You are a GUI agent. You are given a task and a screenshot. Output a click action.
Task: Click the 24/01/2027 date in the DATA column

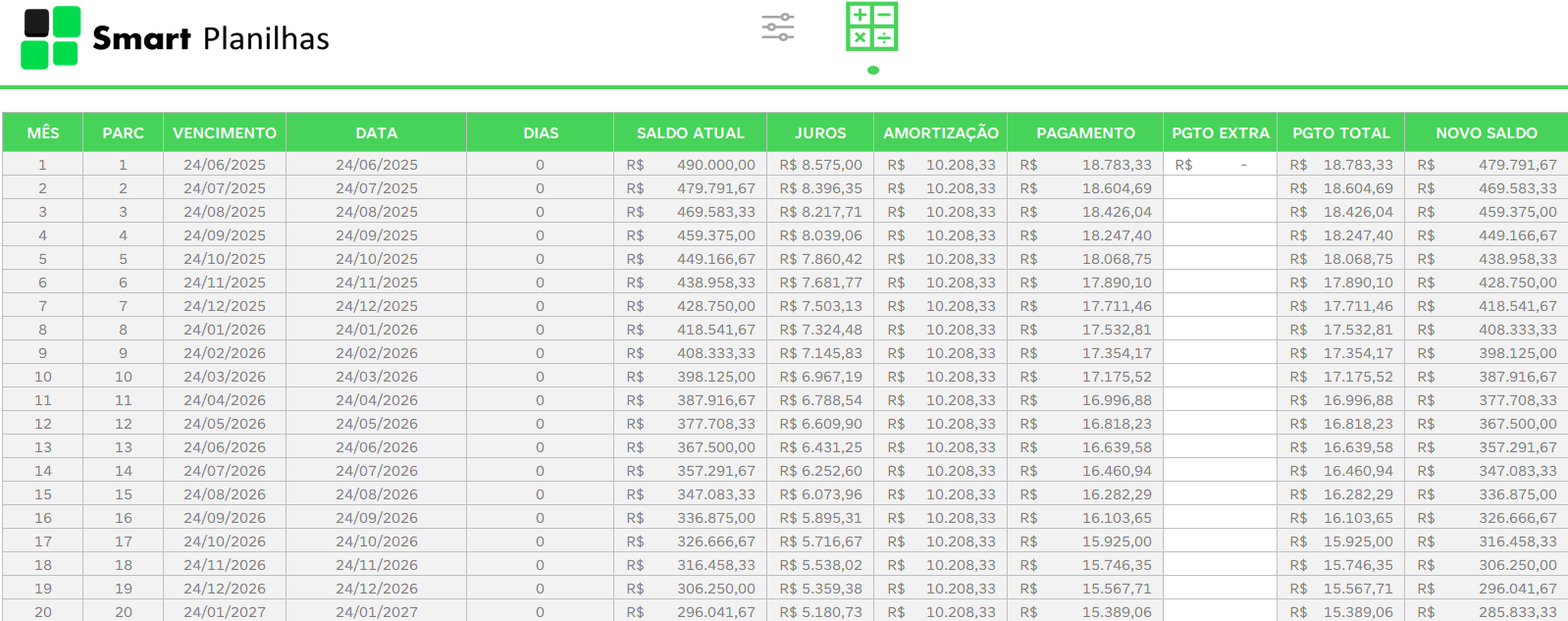pos(376,612)
